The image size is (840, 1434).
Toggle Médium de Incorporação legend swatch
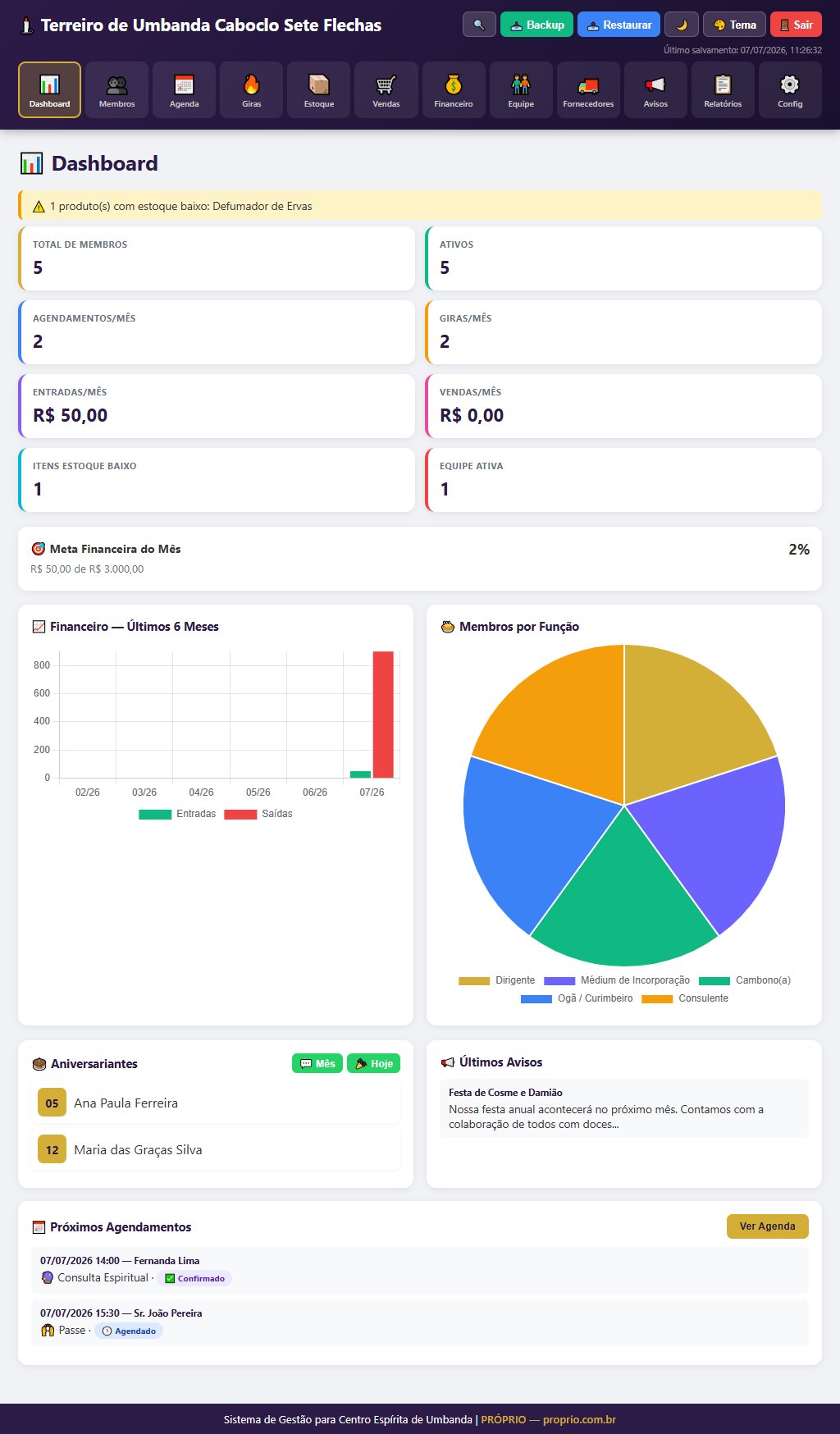pos(559,980)
